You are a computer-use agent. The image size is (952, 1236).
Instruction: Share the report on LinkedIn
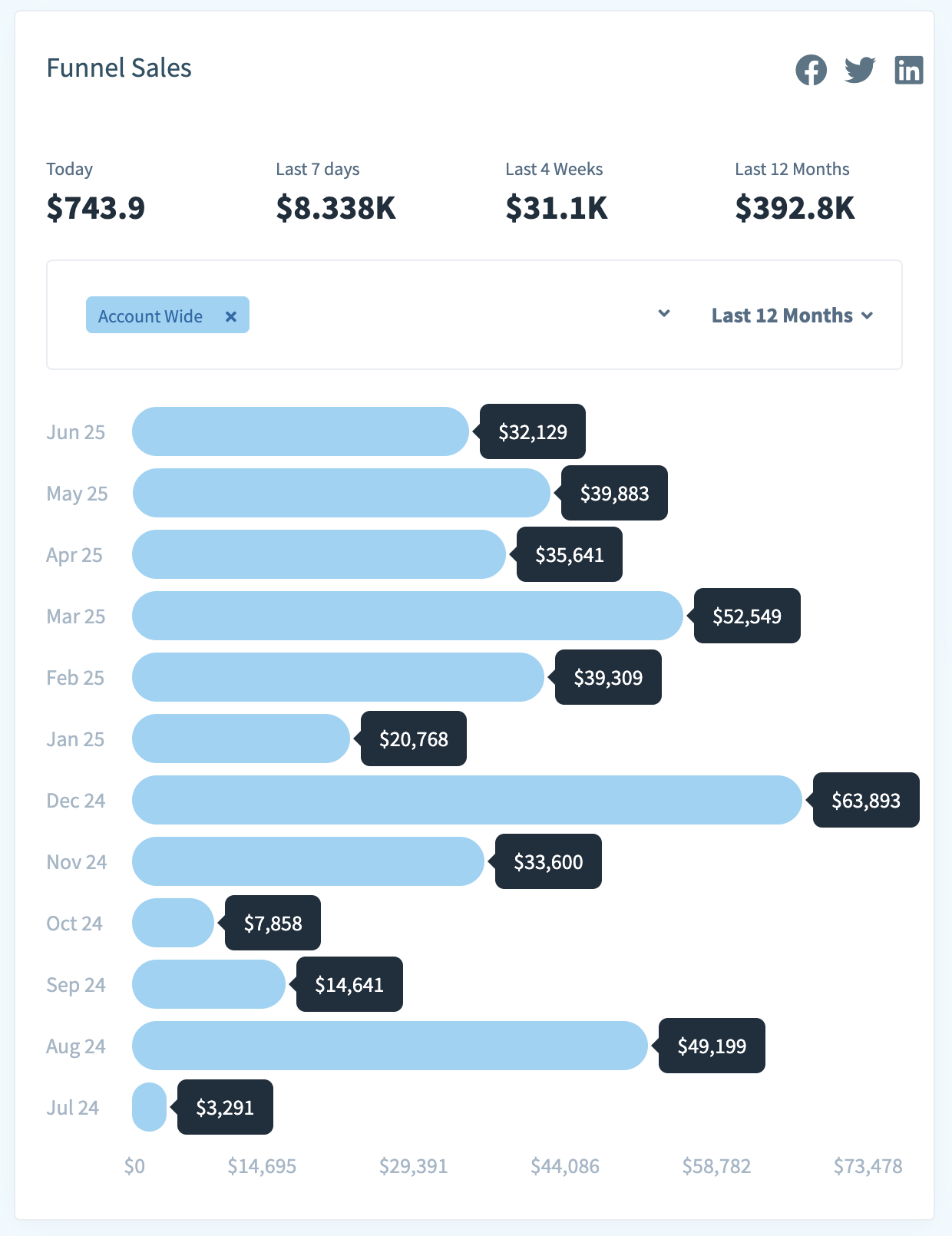click(908, 70)
